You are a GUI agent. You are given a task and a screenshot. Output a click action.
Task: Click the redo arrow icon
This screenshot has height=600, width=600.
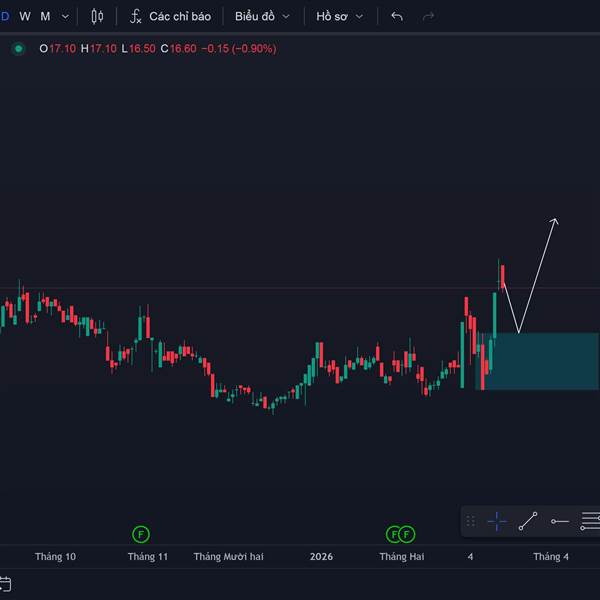(x=428, y=16)
